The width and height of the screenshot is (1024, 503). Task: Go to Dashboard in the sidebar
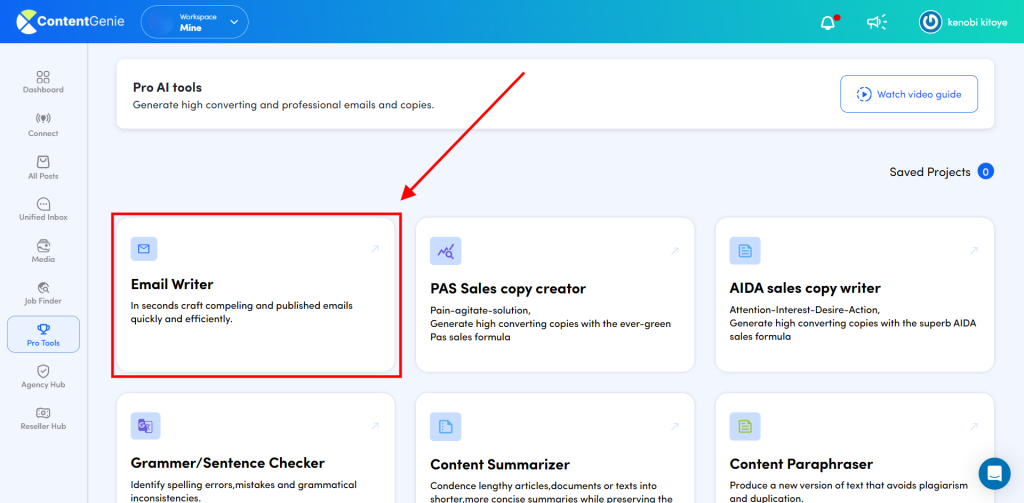pyautogui.click(x=43, y=82)
